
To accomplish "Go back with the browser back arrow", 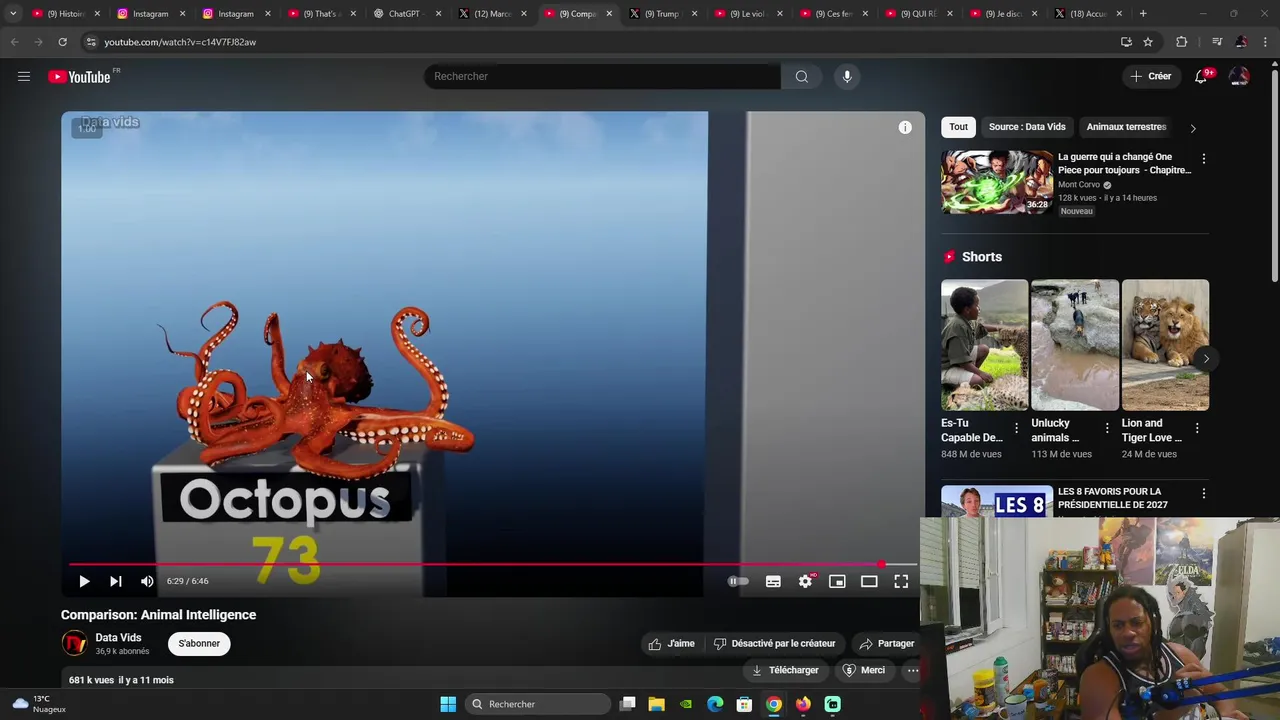I will click(14, 42).
